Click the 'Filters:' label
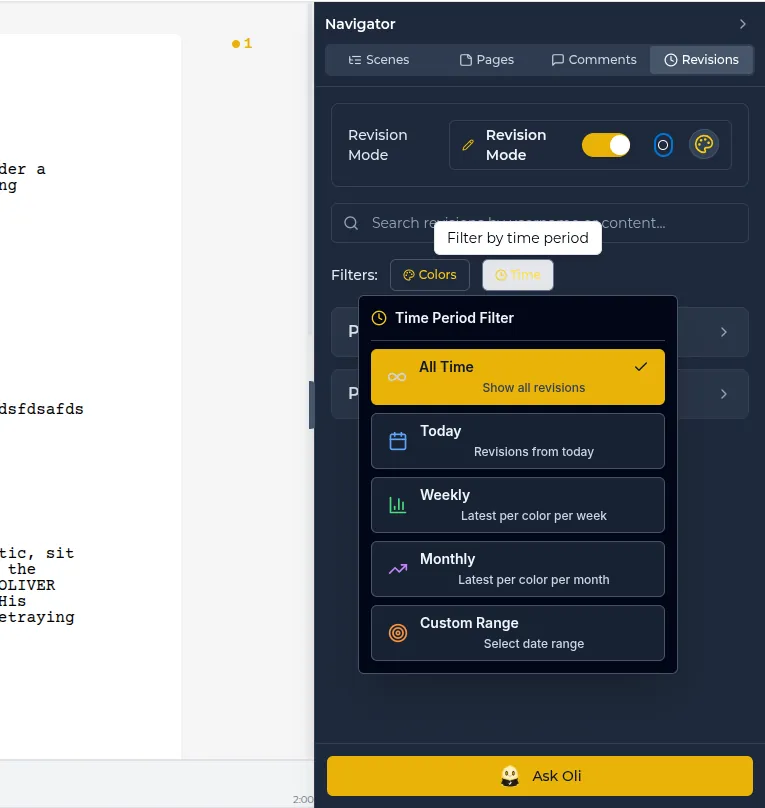 [354, 275]
